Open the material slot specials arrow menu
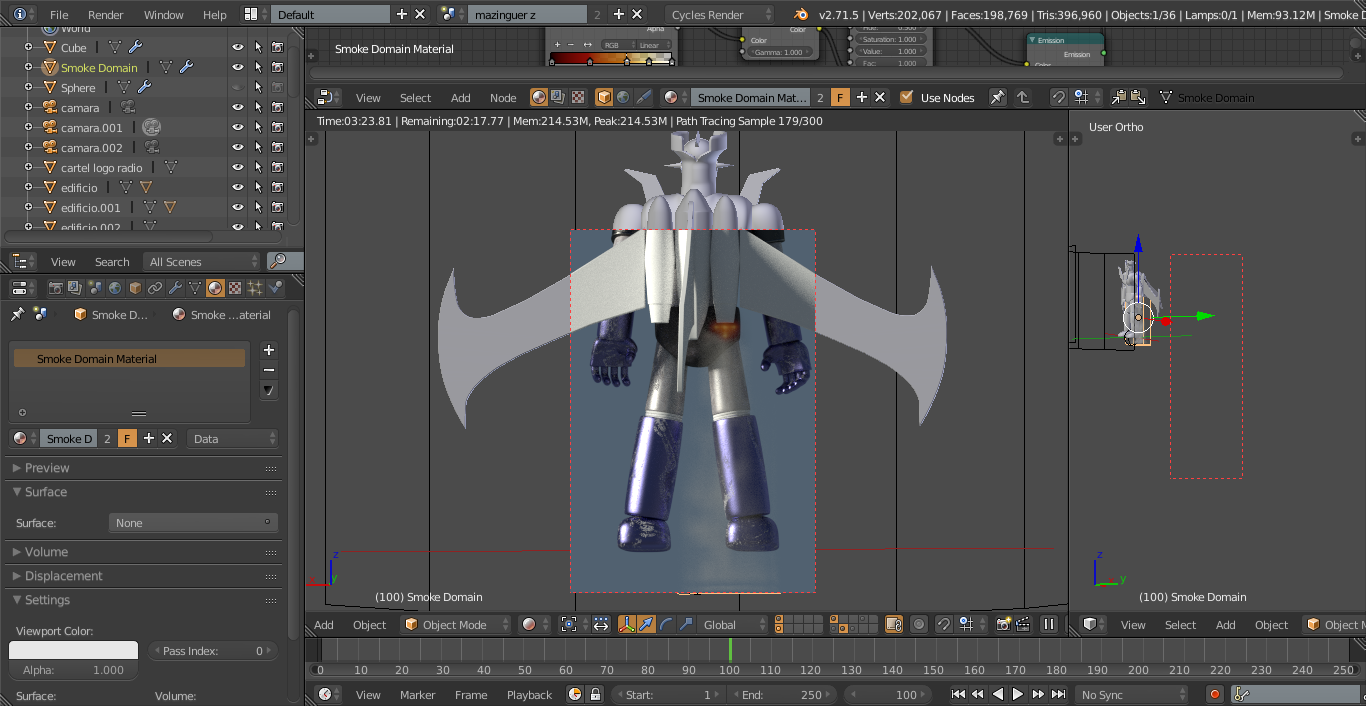Viewport: 1366px width, 706px height. [268, 390]
